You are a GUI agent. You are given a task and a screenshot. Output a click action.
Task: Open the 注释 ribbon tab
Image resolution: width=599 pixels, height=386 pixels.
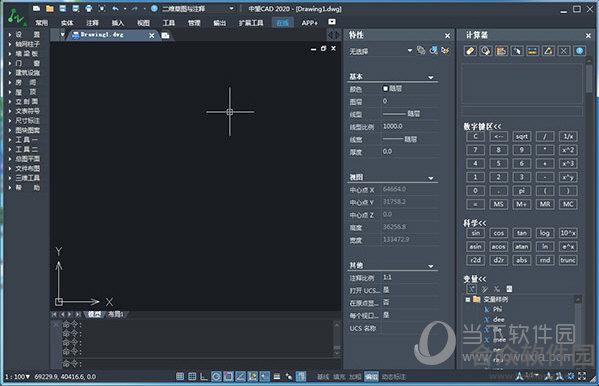[92, 23]
